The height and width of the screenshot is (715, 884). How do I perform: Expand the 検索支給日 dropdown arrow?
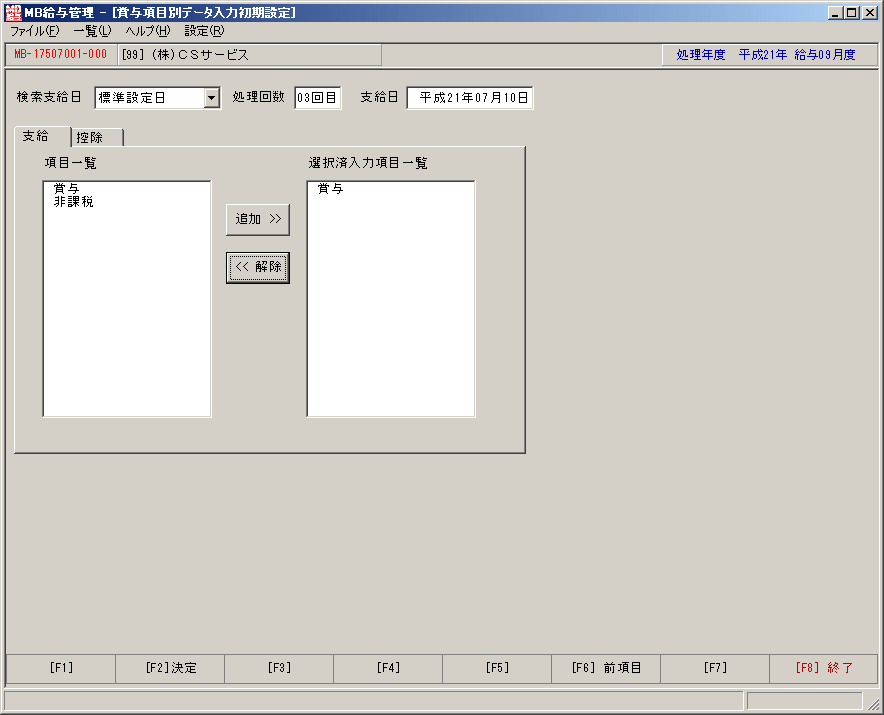[211, 98]
